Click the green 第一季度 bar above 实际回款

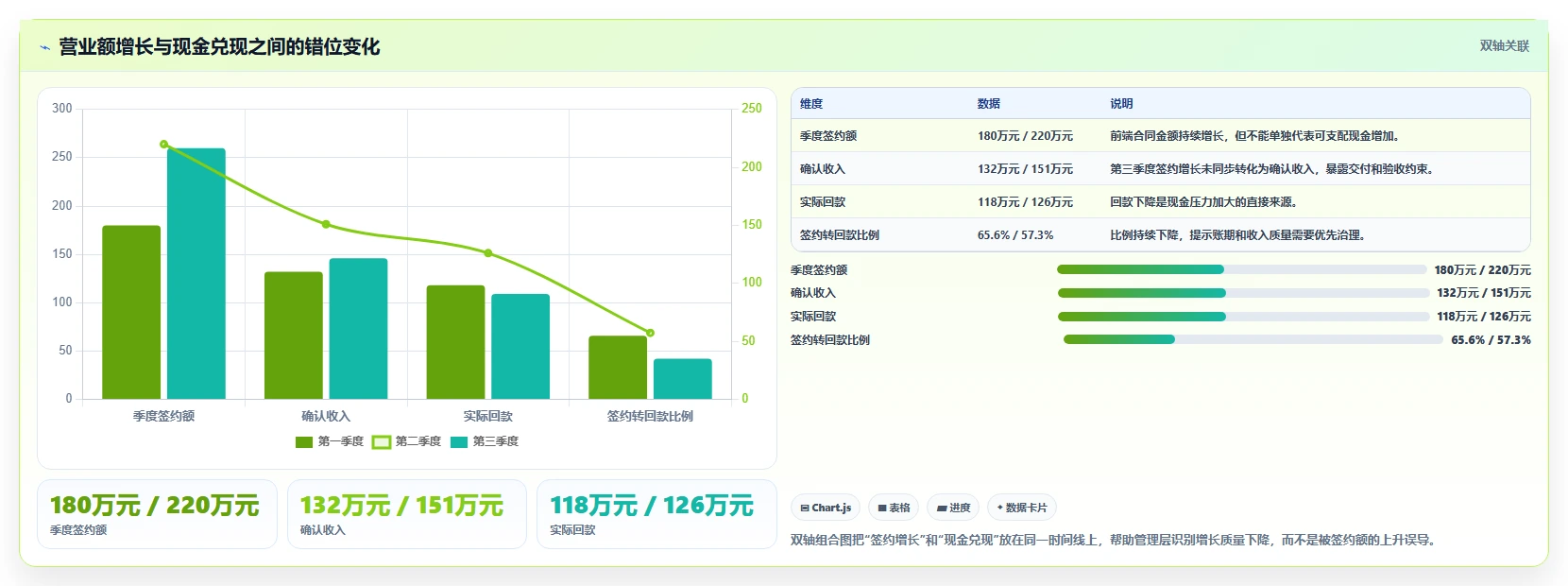pos(455,342)
